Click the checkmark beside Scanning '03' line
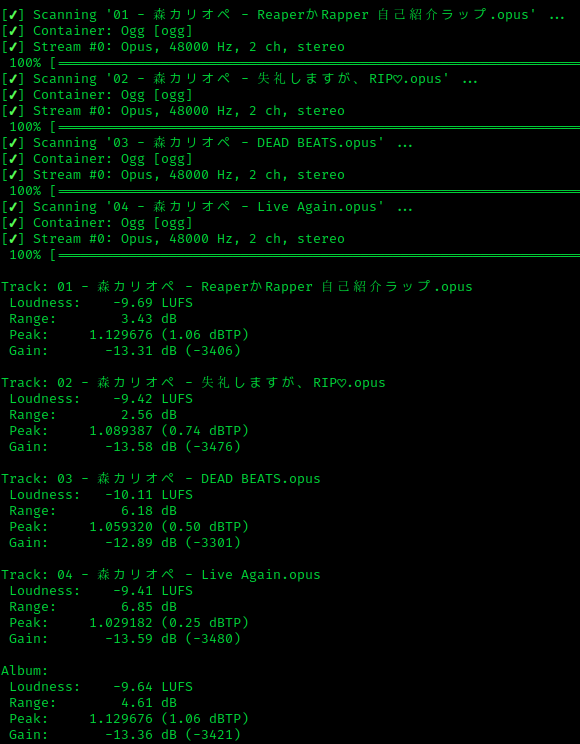Screen dimensions: 580x744 (x=13, y=143)
